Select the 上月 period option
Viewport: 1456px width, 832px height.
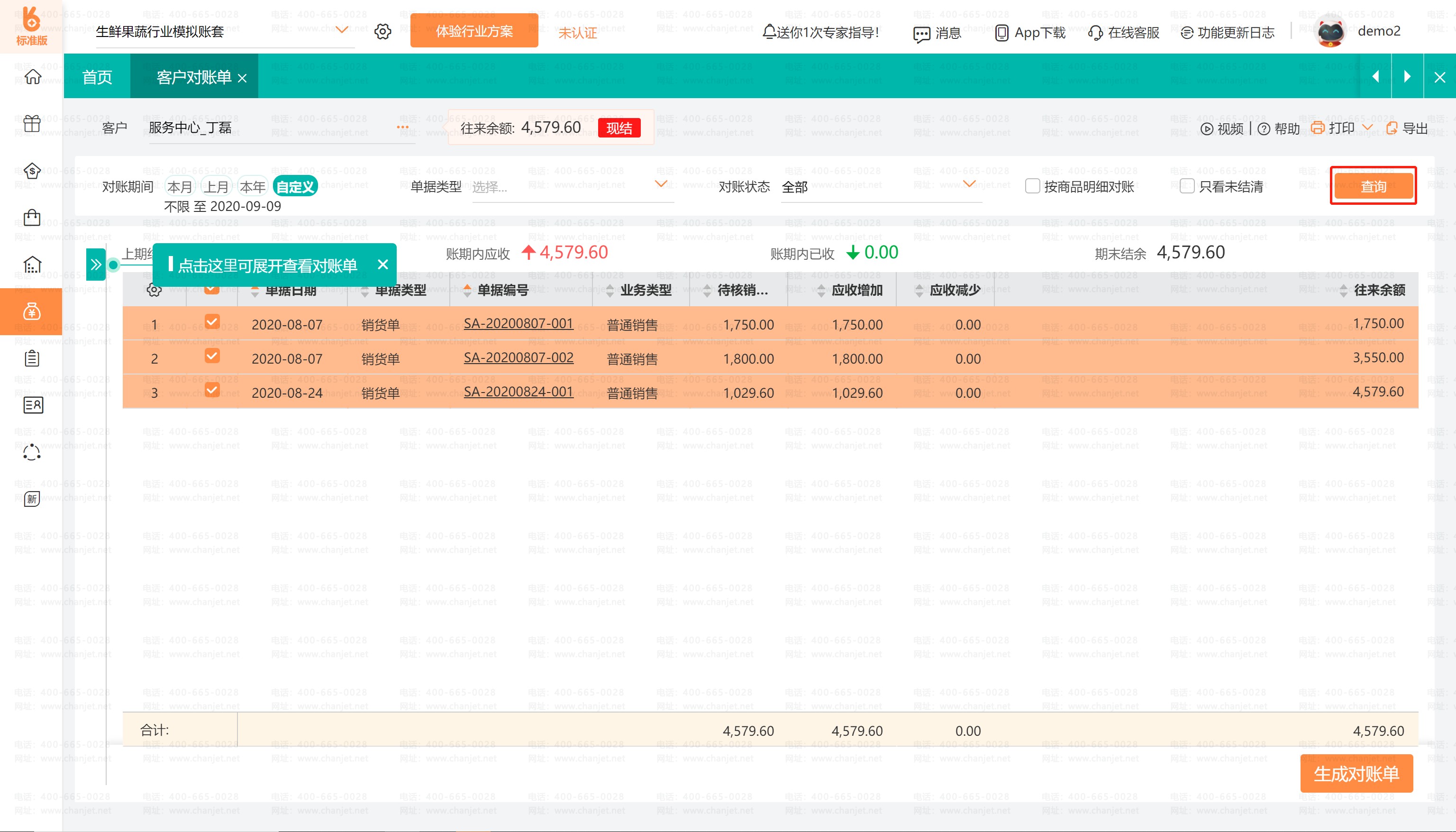click(x=217, y=187)
